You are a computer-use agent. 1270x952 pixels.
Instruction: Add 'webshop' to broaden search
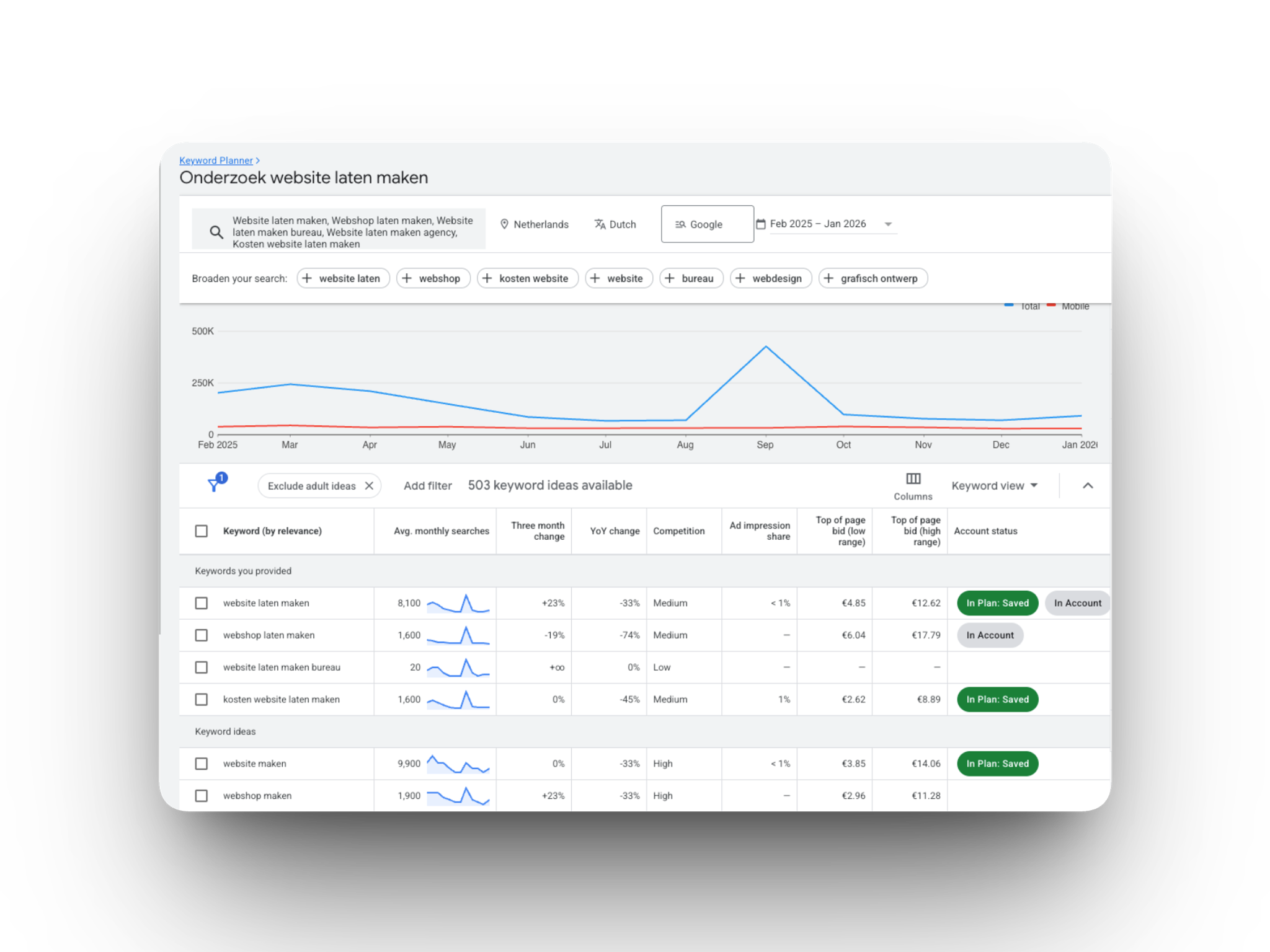click(433, 278)
